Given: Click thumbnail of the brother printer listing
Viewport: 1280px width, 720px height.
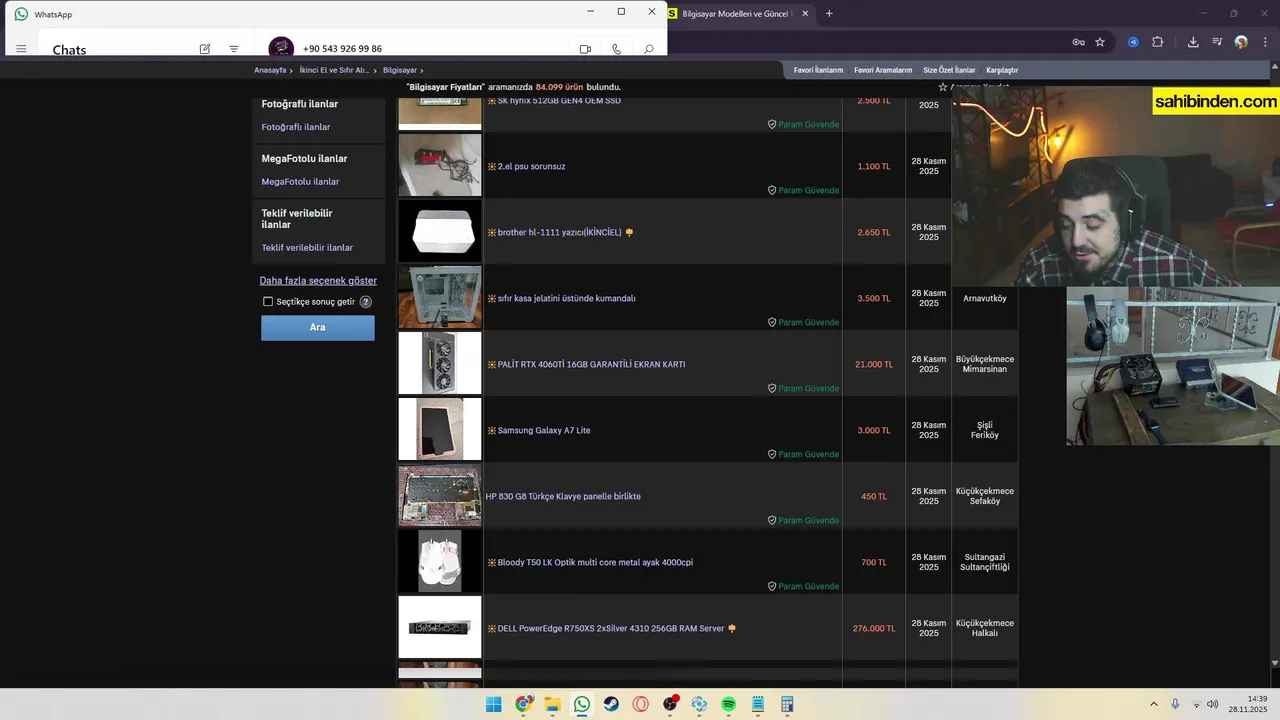Looking at the screenshot, I should [440, 231].
